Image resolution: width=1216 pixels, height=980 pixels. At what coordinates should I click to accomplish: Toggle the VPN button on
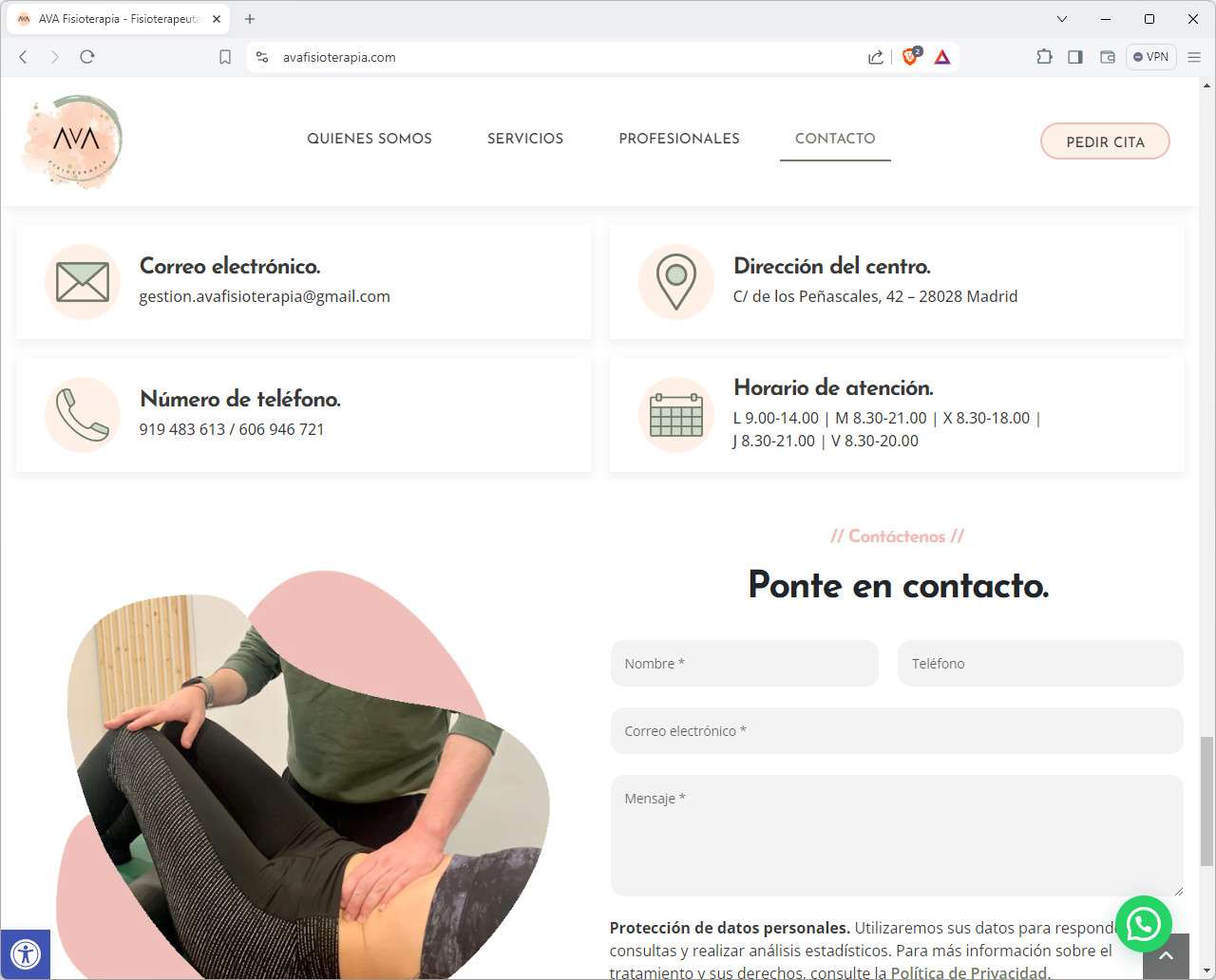click(x=1151, y=57)
